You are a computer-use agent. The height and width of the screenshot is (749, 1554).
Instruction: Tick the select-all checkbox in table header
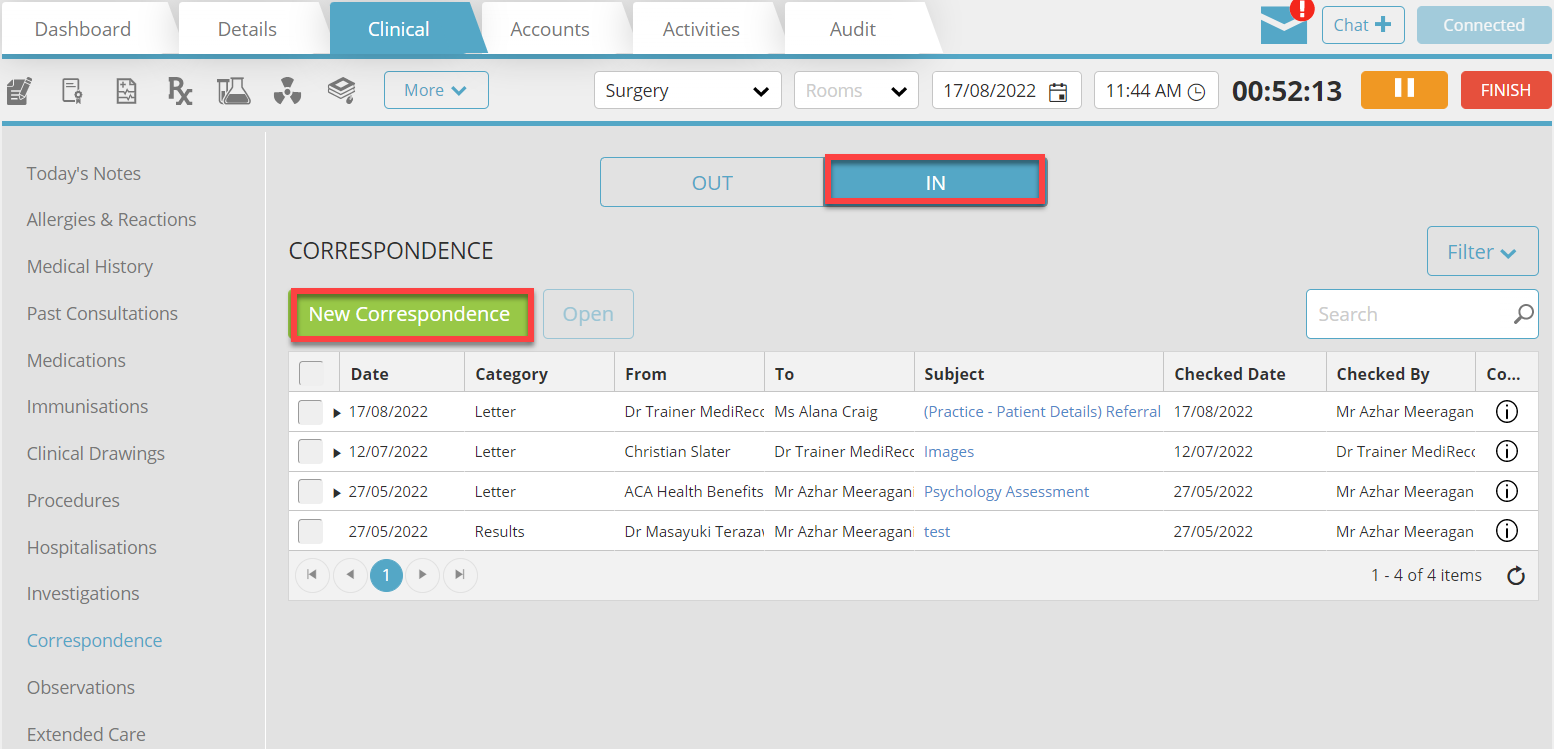click(x=312, y=373)
